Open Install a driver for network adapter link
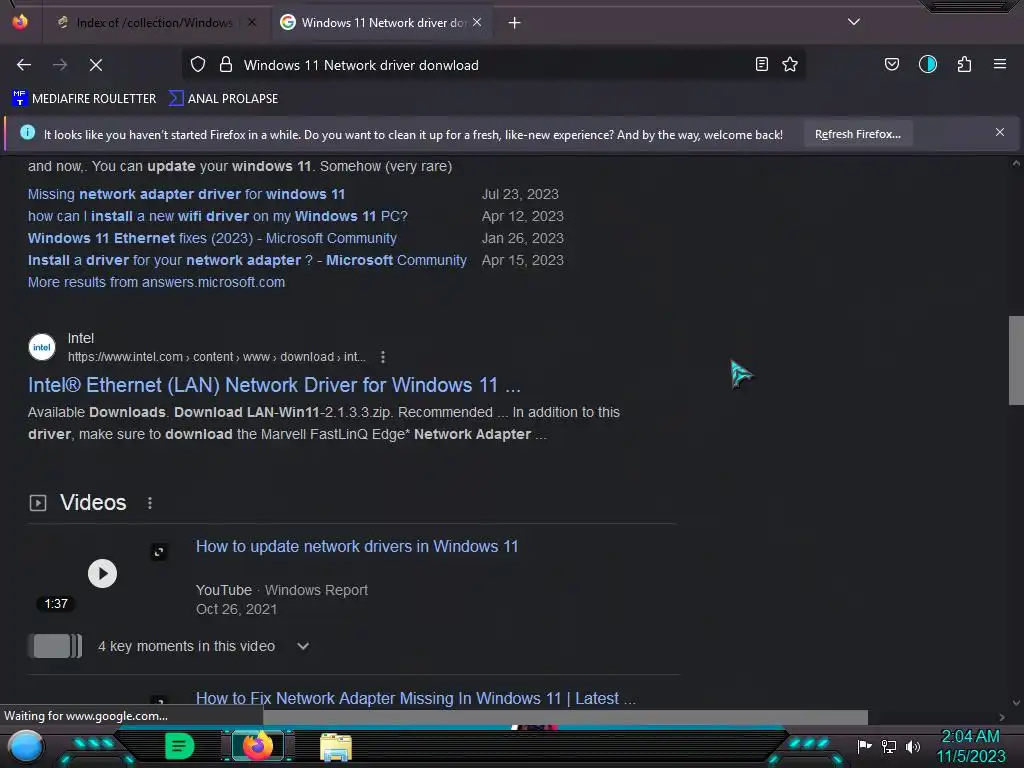This screenshot has width=1024, height=768. [x=247, y=261]
